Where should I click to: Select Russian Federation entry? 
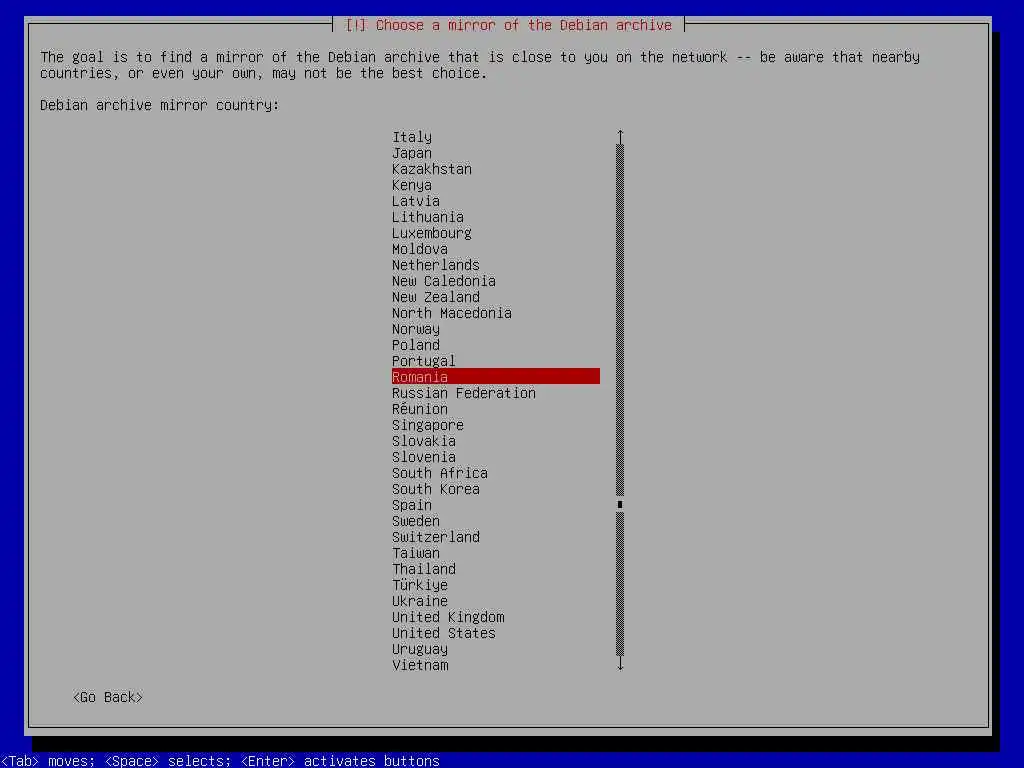pos(464,393)
